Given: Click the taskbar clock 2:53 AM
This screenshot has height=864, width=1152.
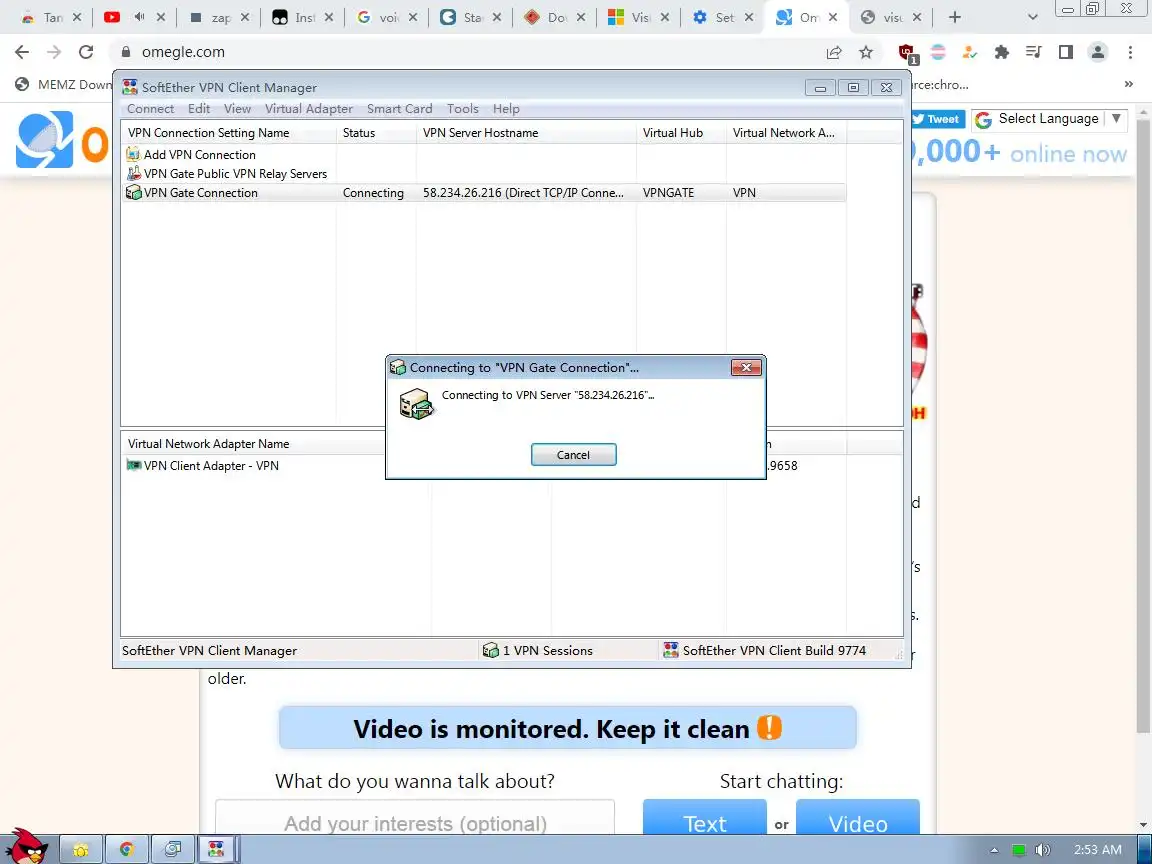Looking at the screenshot, I should pos(1098,850).
